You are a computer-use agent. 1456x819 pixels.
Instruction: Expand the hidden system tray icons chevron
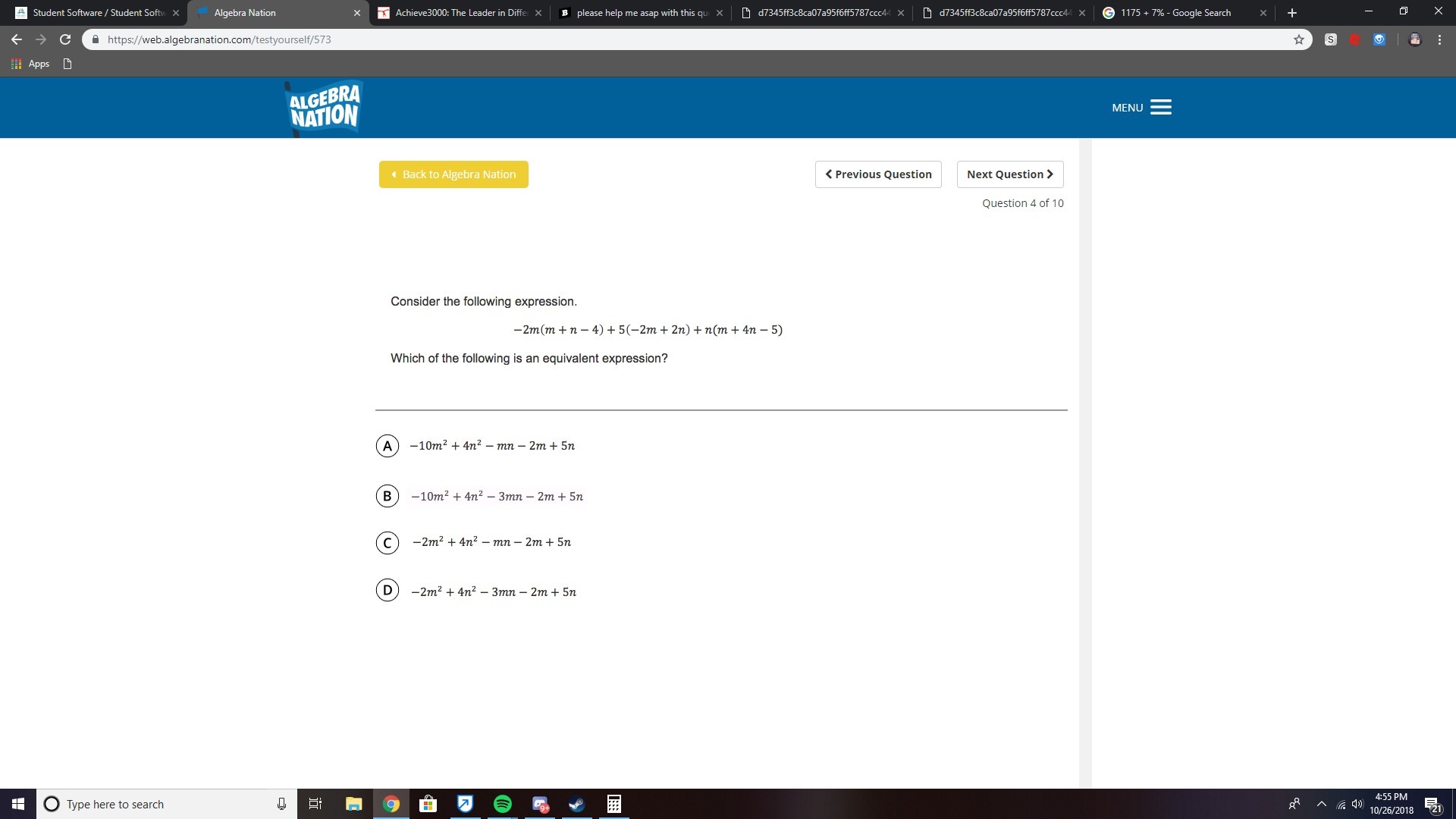(1321, 804)
